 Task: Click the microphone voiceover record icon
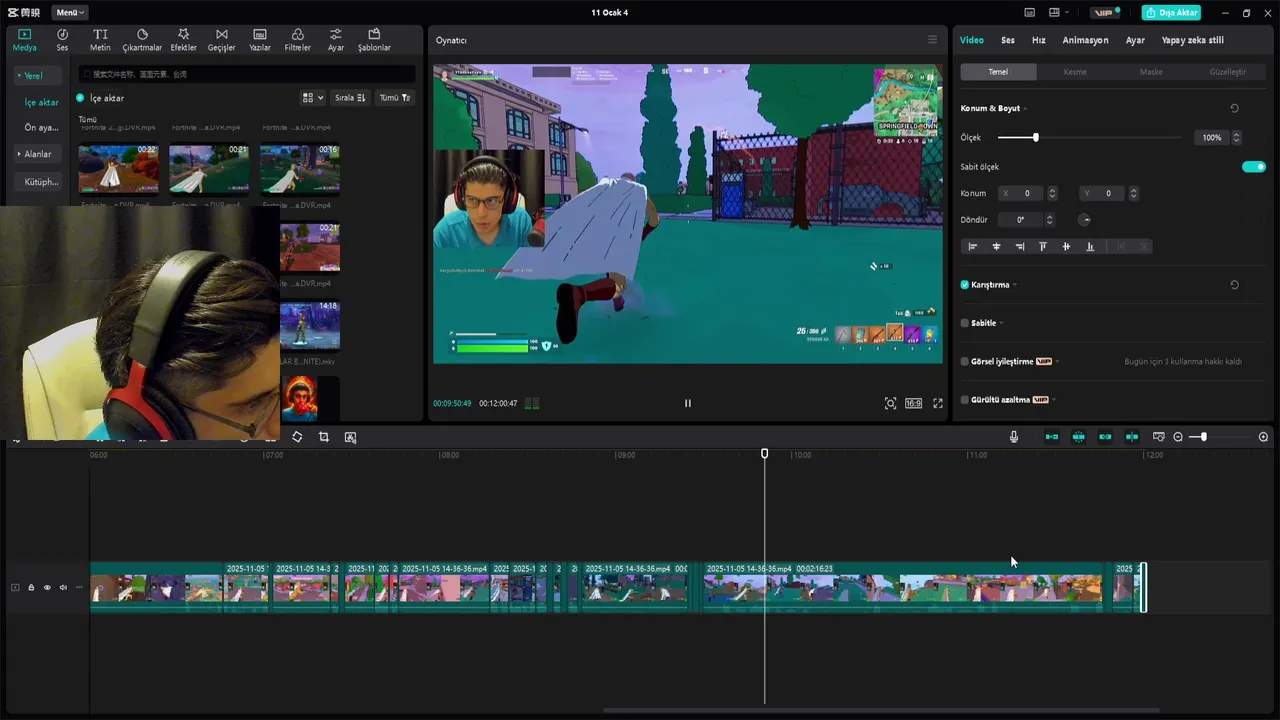pyautogui.click(x=1013, y=437)
